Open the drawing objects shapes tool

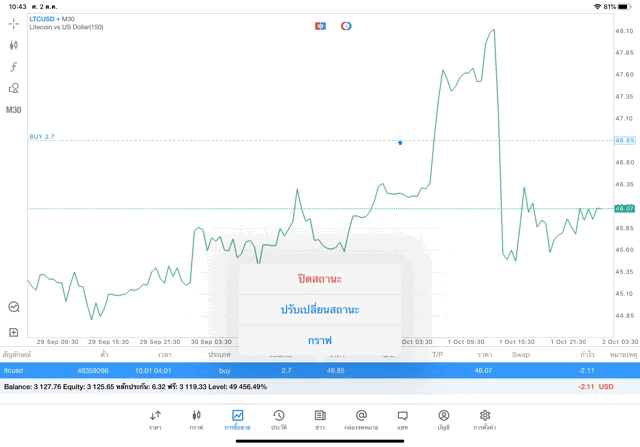(x=14, y=88)
